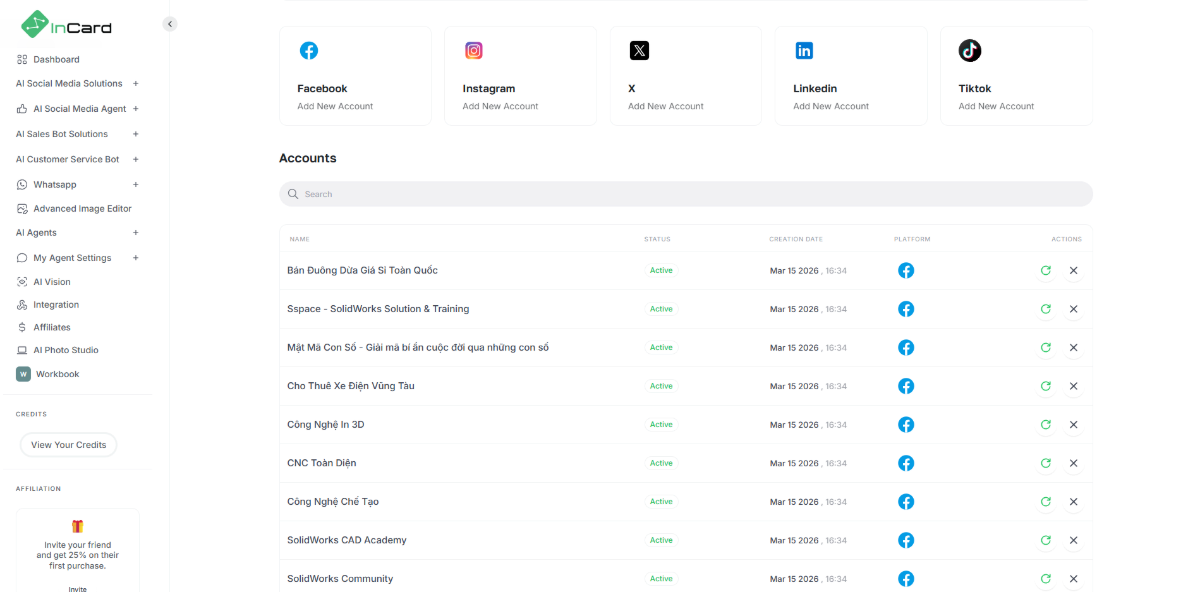Remove the SolidWorks Community account

(x=1073, y=579)
